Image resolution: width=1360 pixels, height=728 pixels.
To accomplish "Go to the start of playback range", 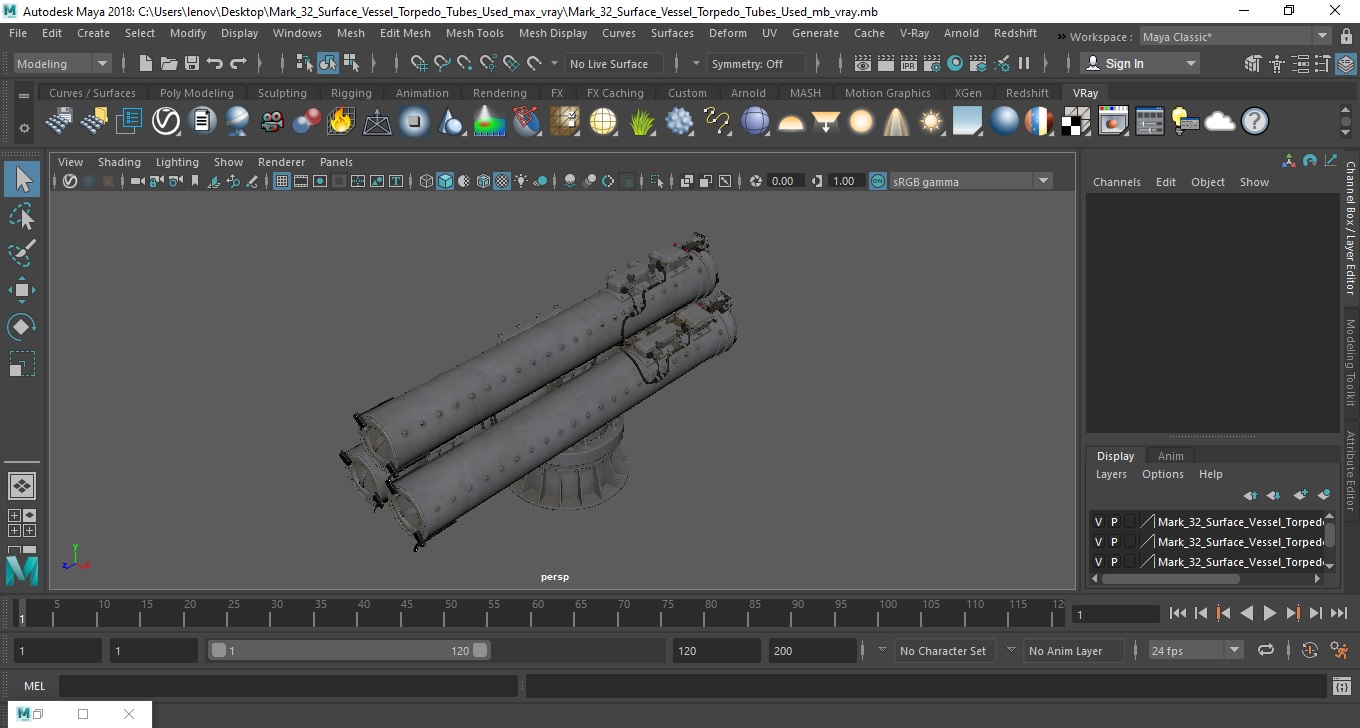I will (x=1178, y=613).
